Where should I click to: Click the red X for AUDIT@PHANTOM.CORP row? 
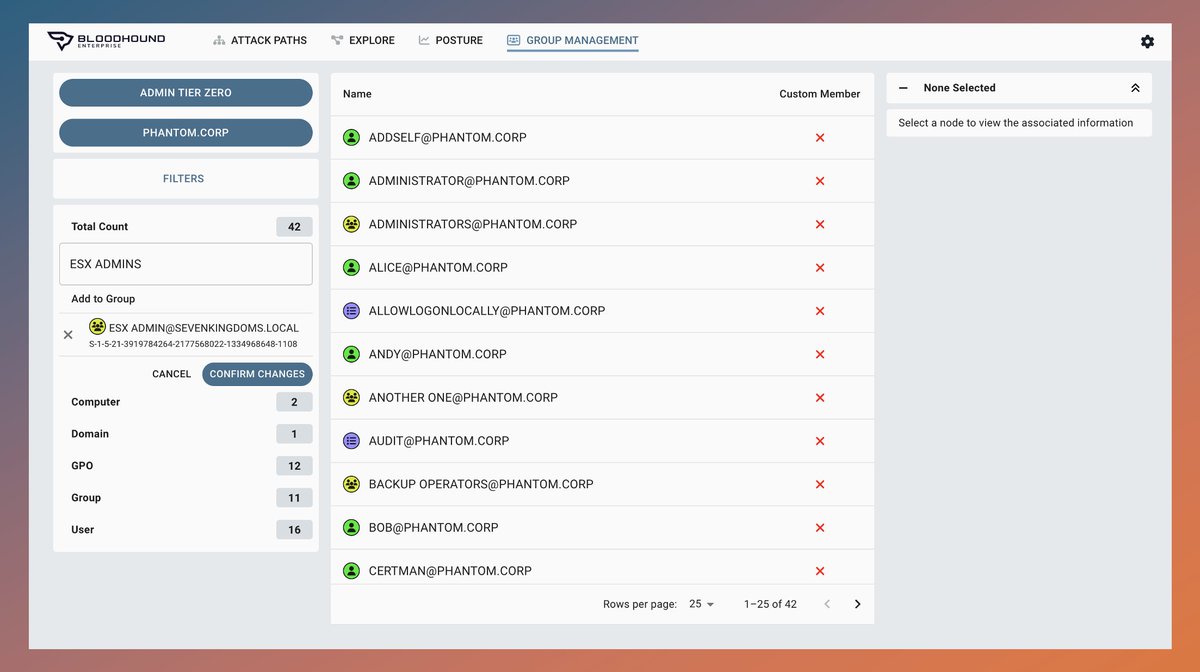[x=820, y=441]
